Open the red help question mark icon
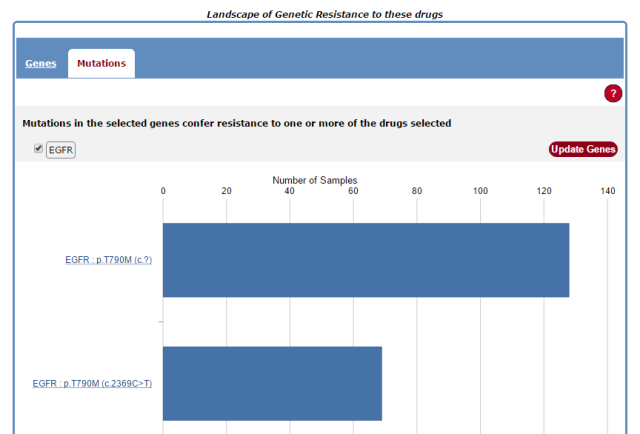Viewport: 640px width, 434px height. (613, 93)
